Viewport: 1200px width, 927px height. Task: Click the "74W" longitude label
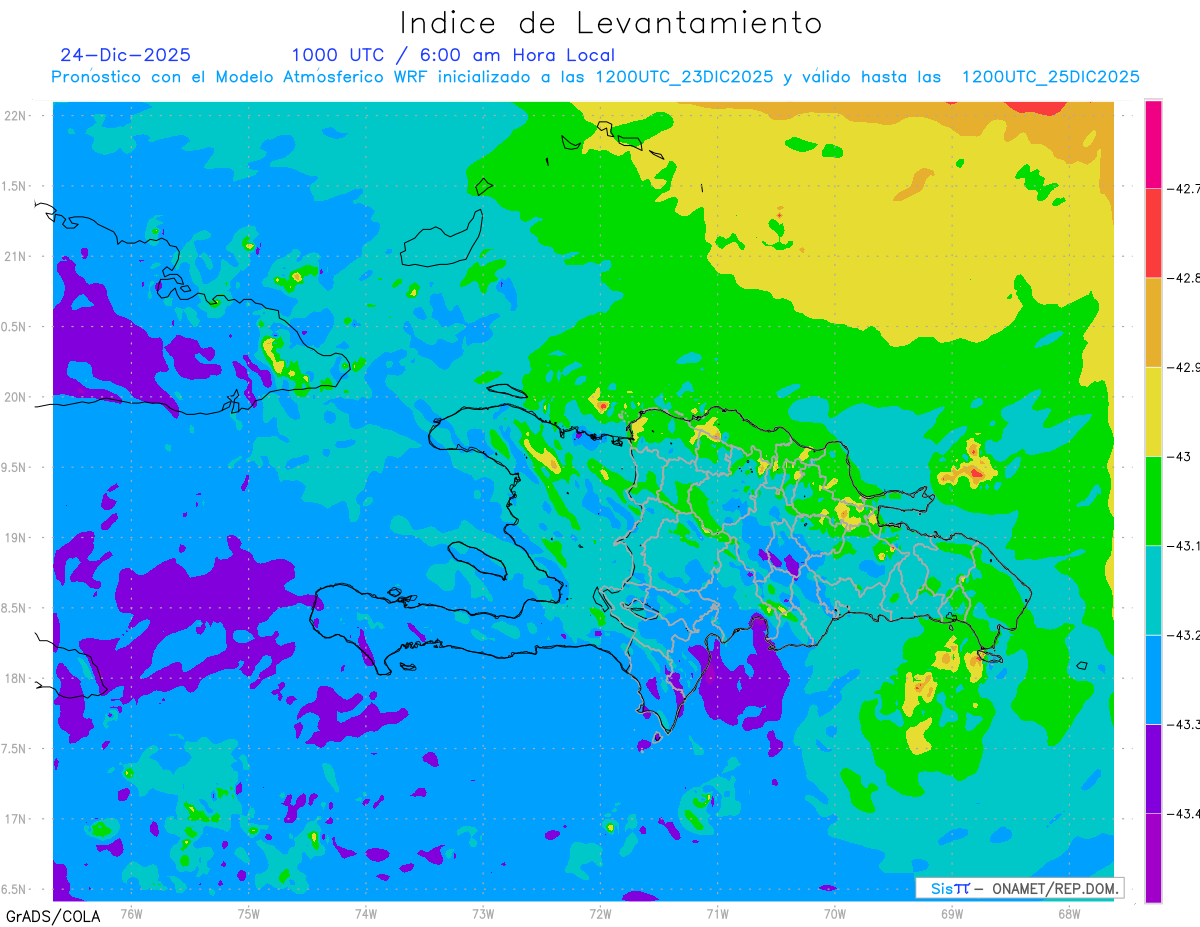point(366,913)
